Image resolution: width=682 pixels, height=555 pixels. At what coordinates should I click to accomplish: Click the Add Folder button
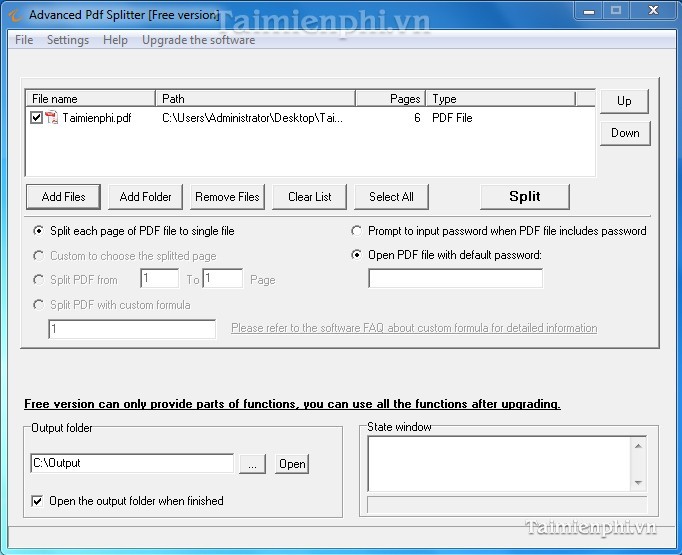point(145,197)
